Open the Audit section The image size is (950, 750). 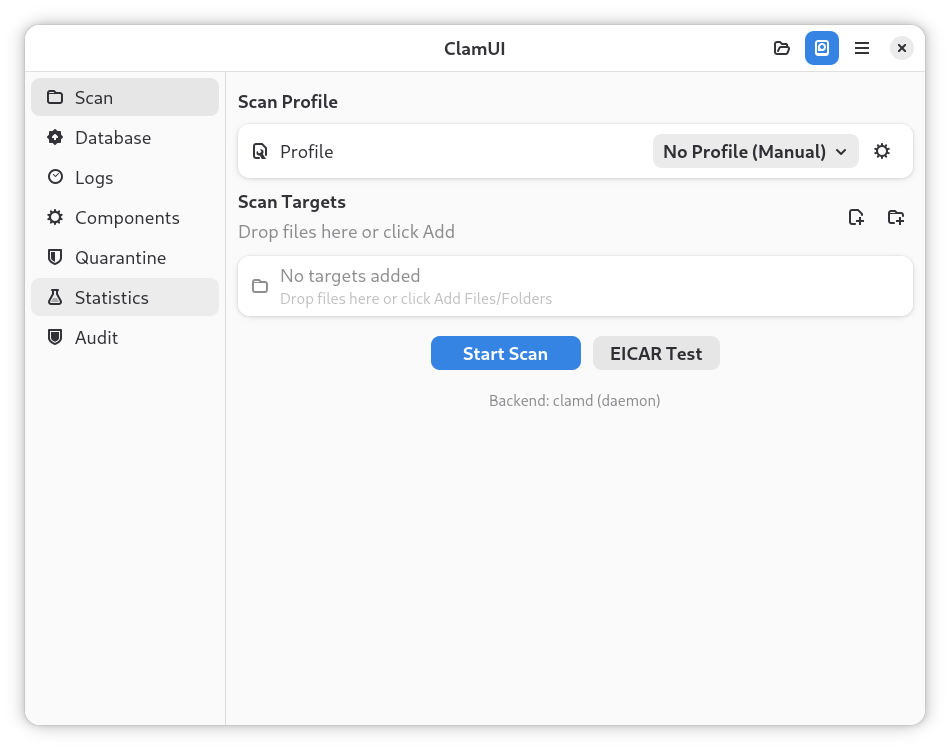[125, 337]
